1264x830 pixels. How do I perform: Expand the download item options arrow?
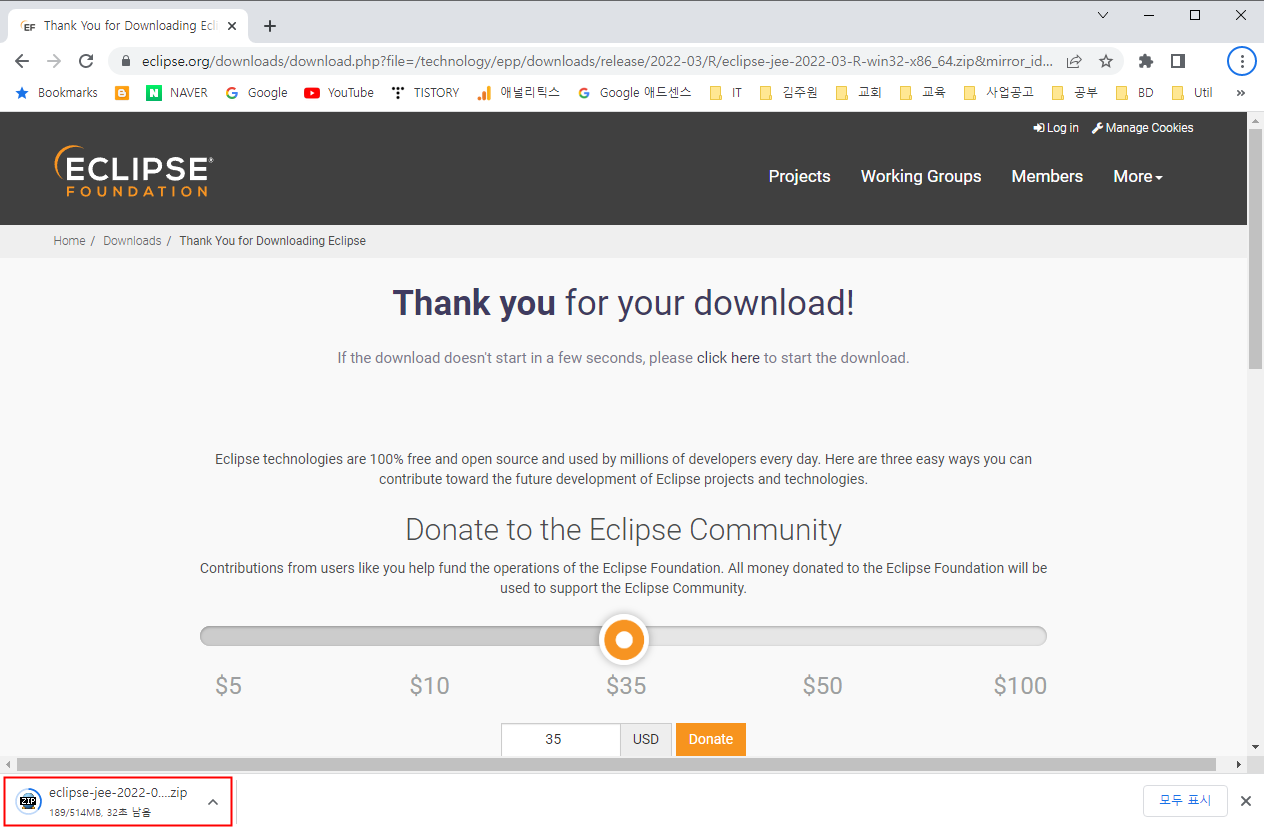pyautogui.click(x=213, y=801)
